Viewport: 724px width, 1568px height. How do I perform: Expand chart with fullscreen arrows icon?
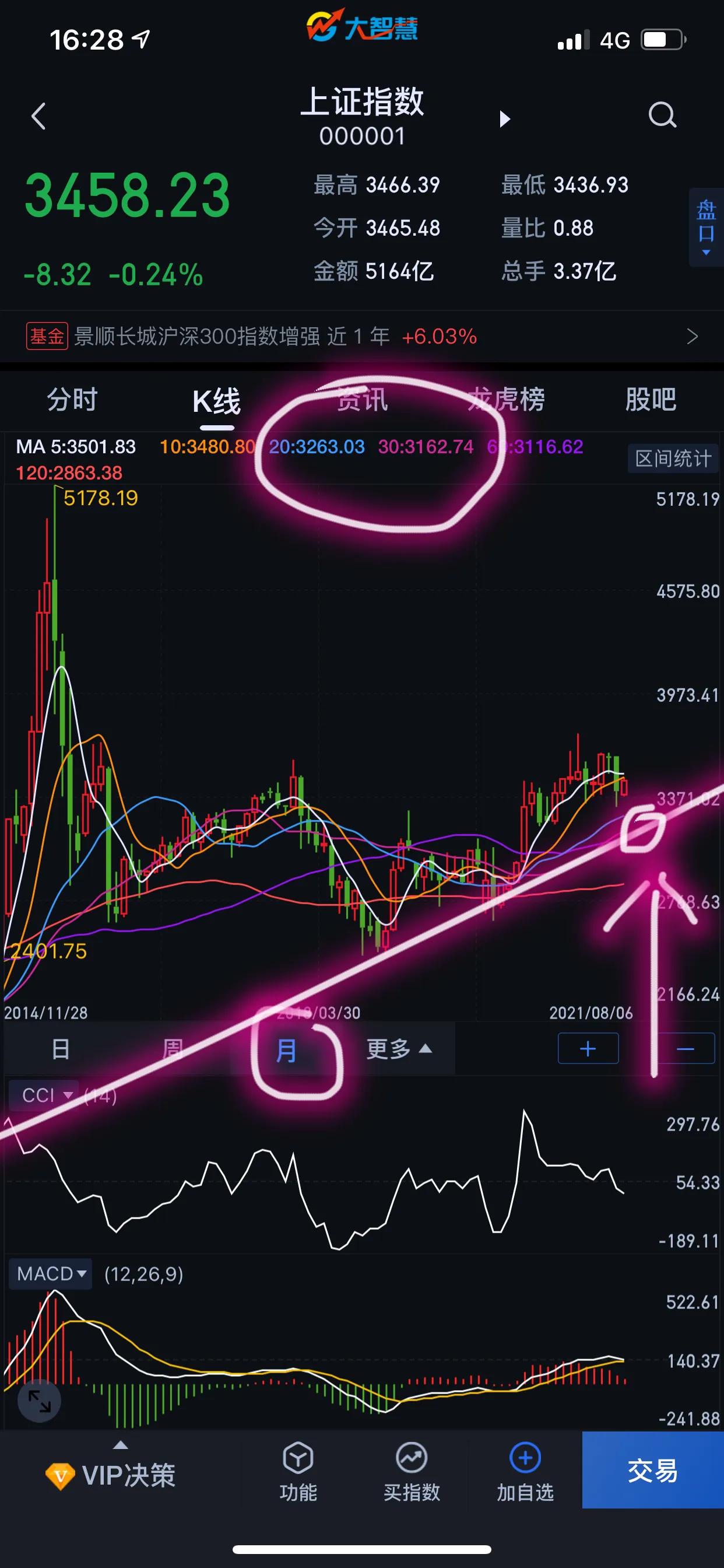coord(40,1400)
